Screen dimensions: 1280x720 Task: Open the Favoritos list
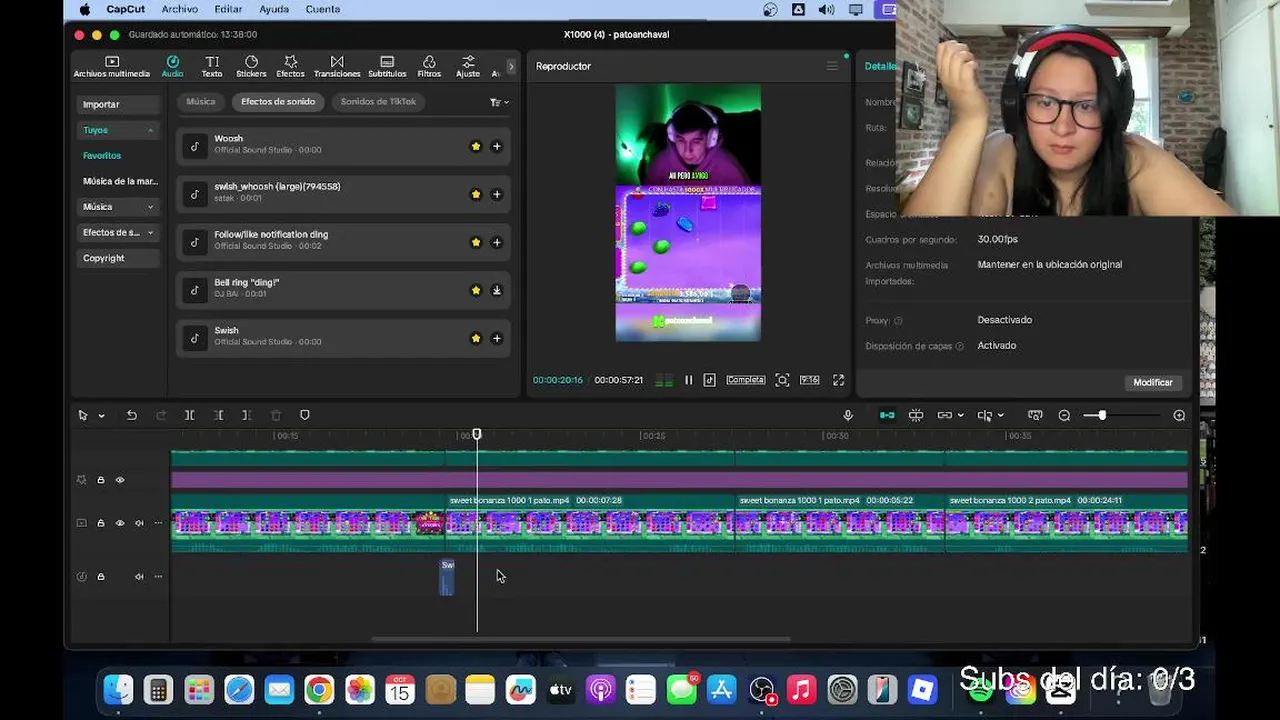102,155
